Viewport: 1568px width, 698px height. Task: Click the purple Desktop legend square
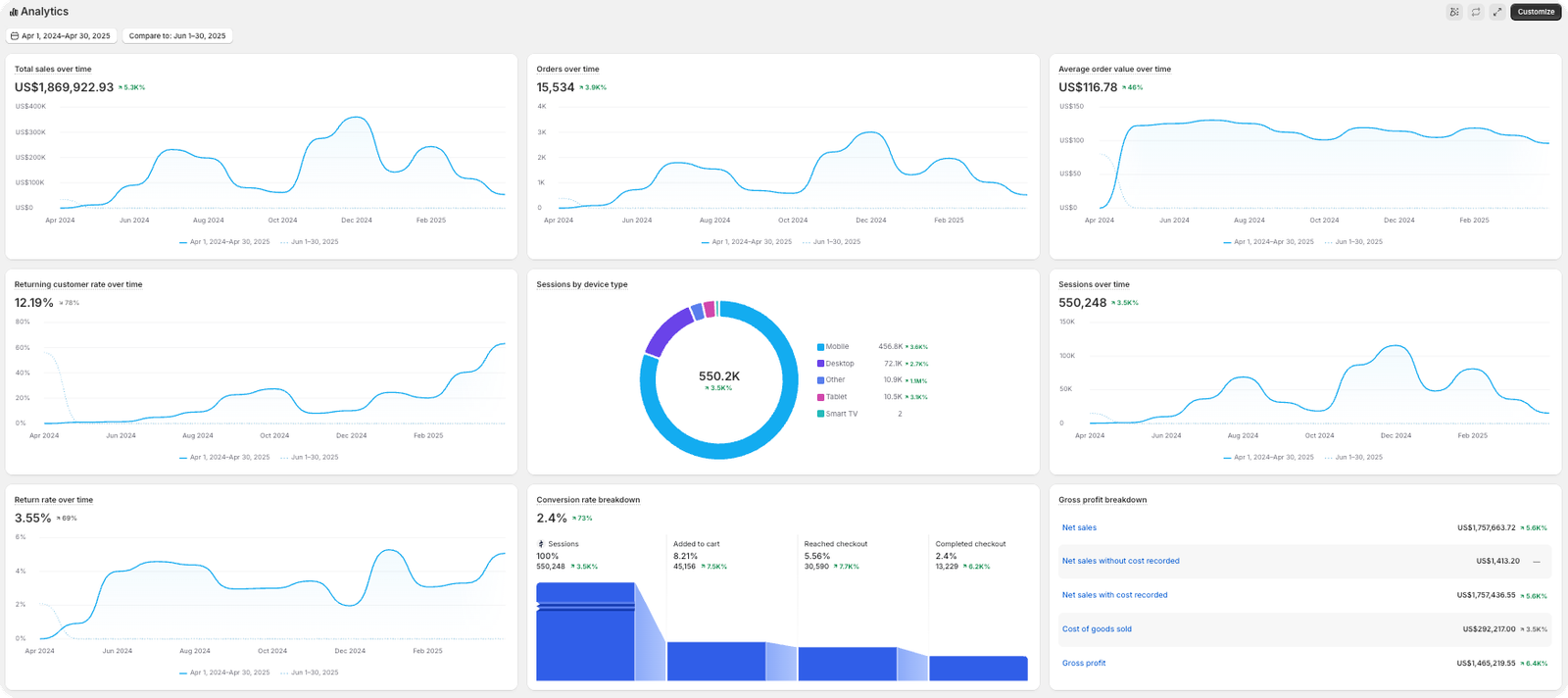[x=820, y=364]
